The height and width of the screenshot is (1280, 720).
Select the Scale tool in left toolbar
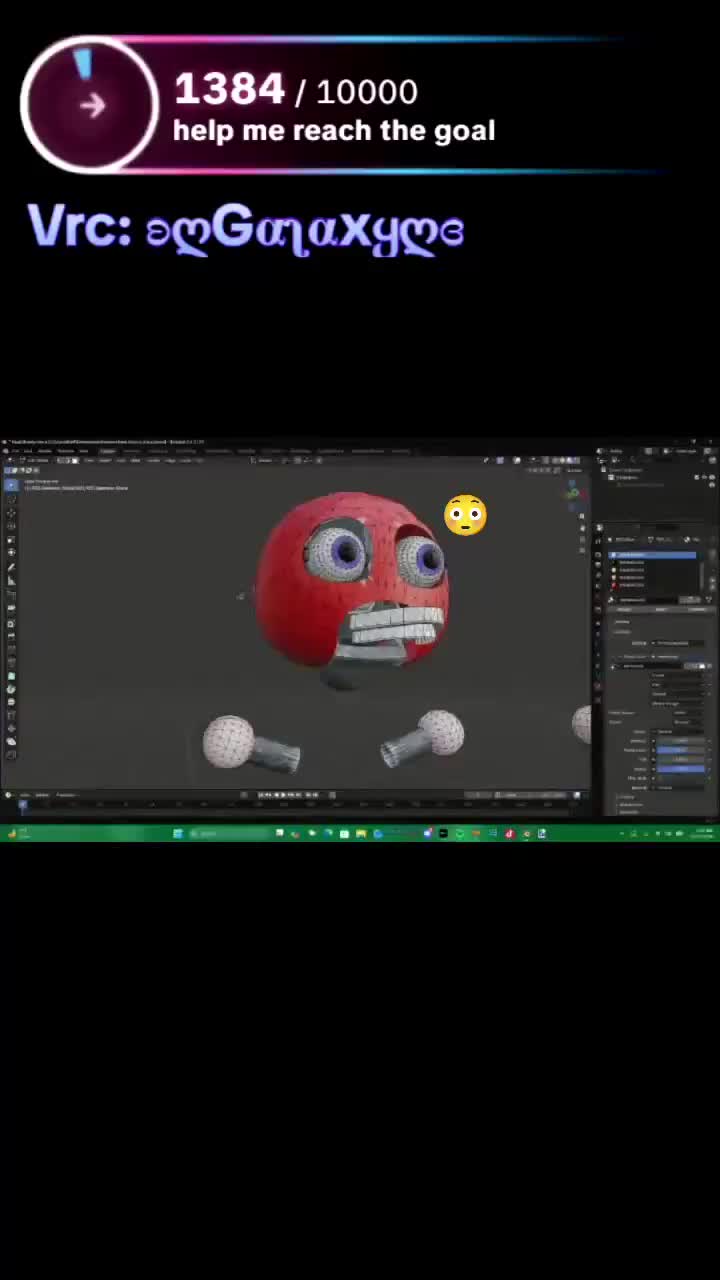point(11,539)
